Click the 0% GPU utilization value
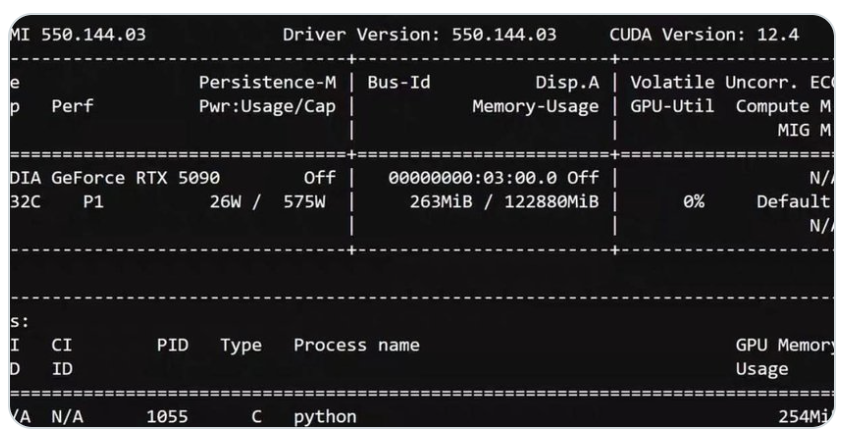 [692, 201]
